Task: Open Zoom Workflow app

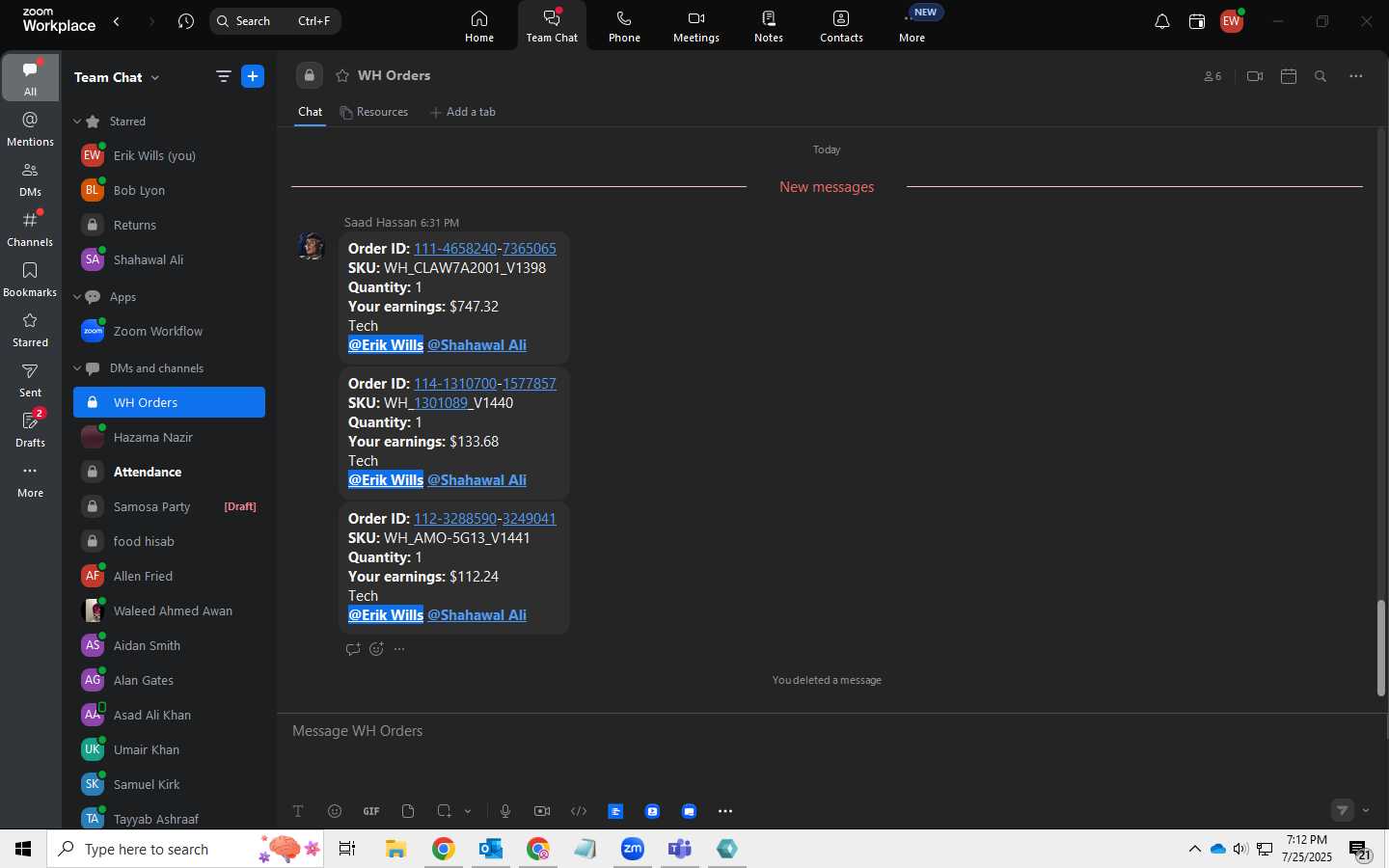Action: pos(169,331)
